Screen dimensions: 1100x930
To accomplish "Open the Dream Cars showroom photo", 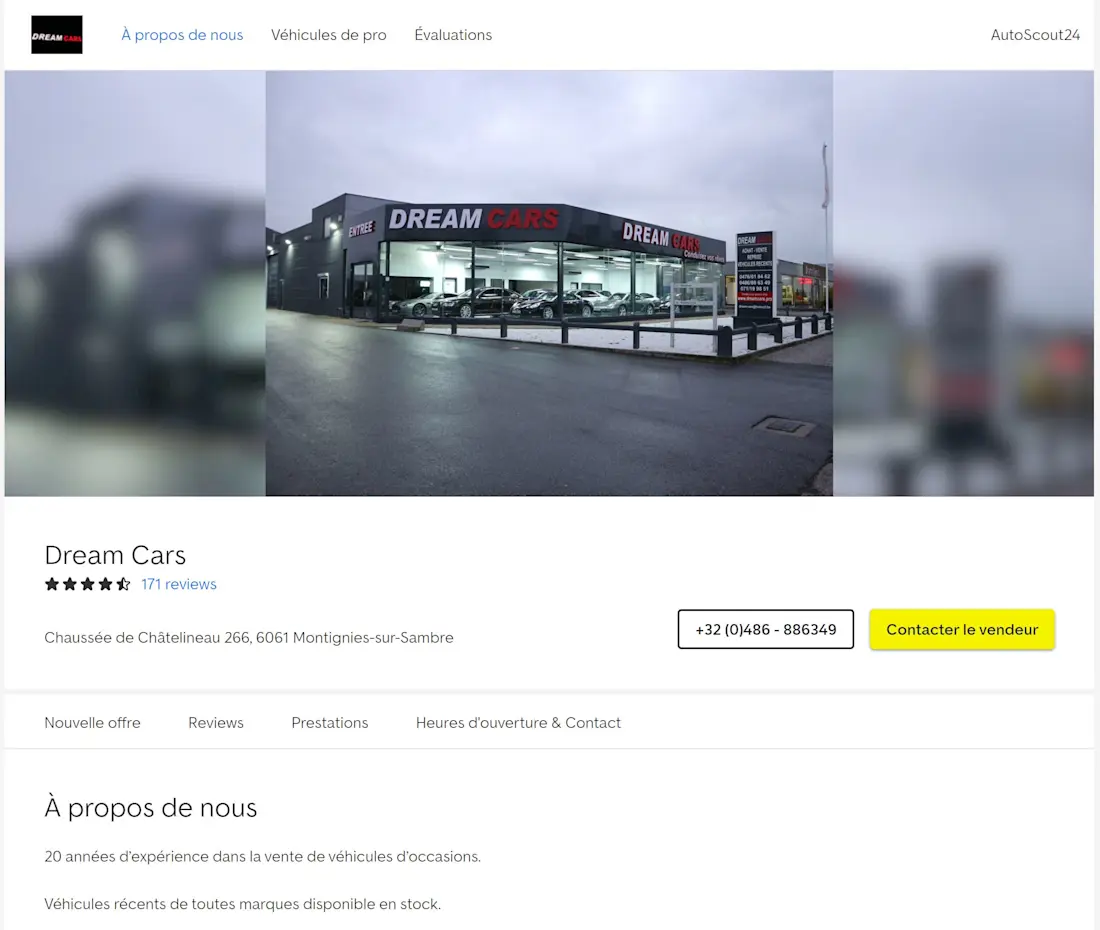I will (x=549, y=283).
